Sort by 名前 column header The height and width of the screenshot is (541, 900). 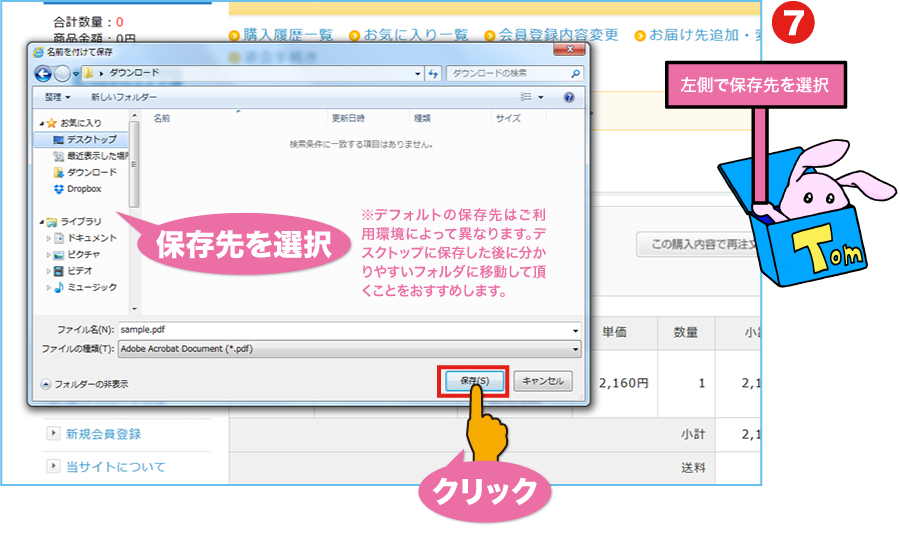(x=161, y=118)
